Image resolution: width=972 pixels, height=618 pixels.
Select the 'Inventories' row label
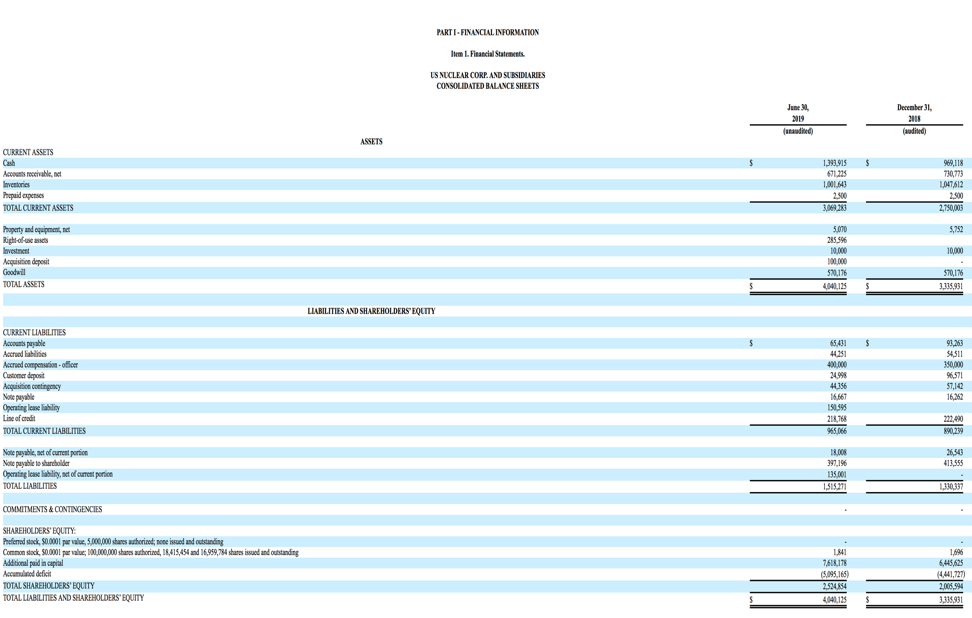[x=17, y=185]
